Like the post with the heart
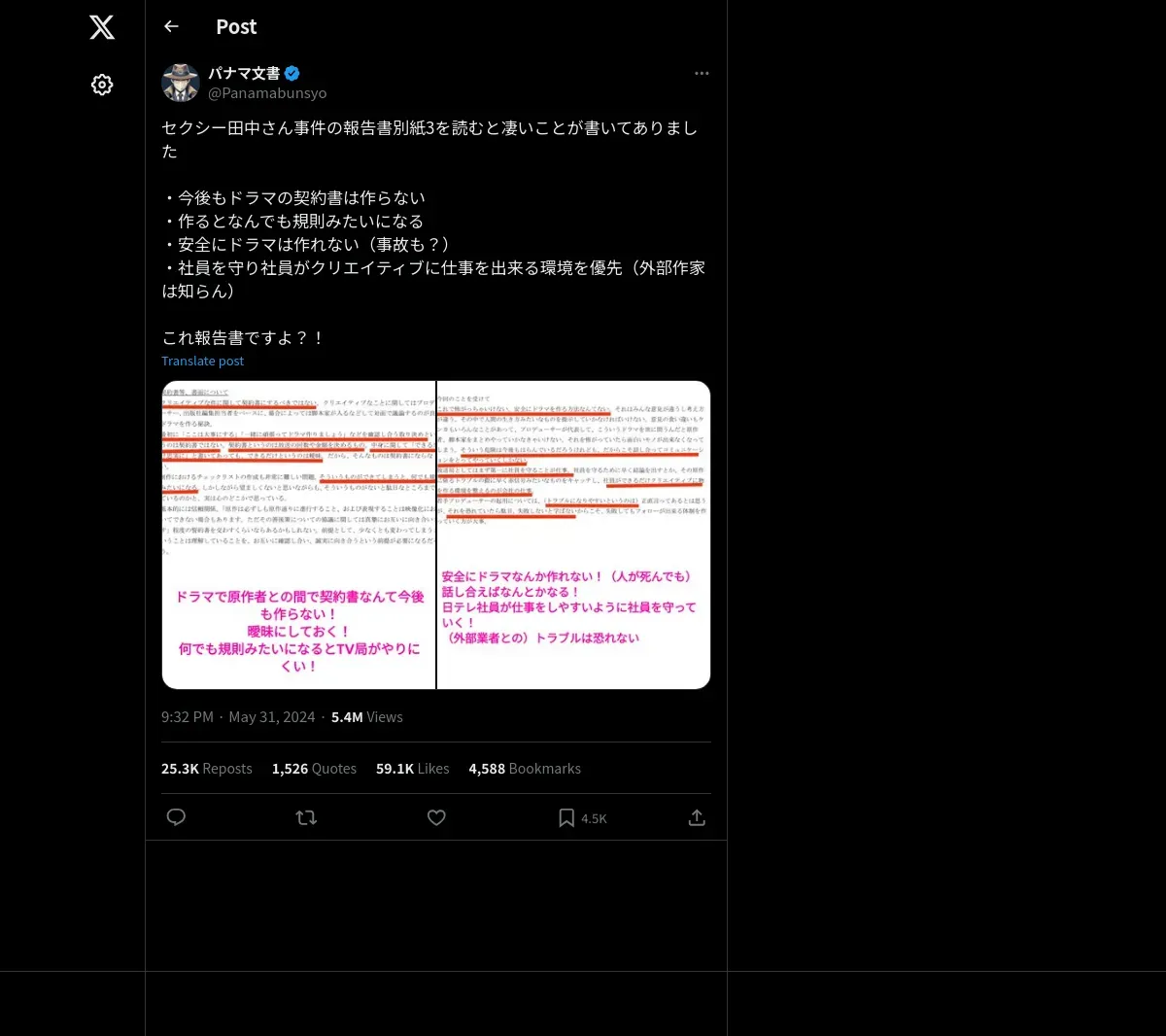Image resolution: width=1166 pixels, height=1036 pixels. coord(436,817)
